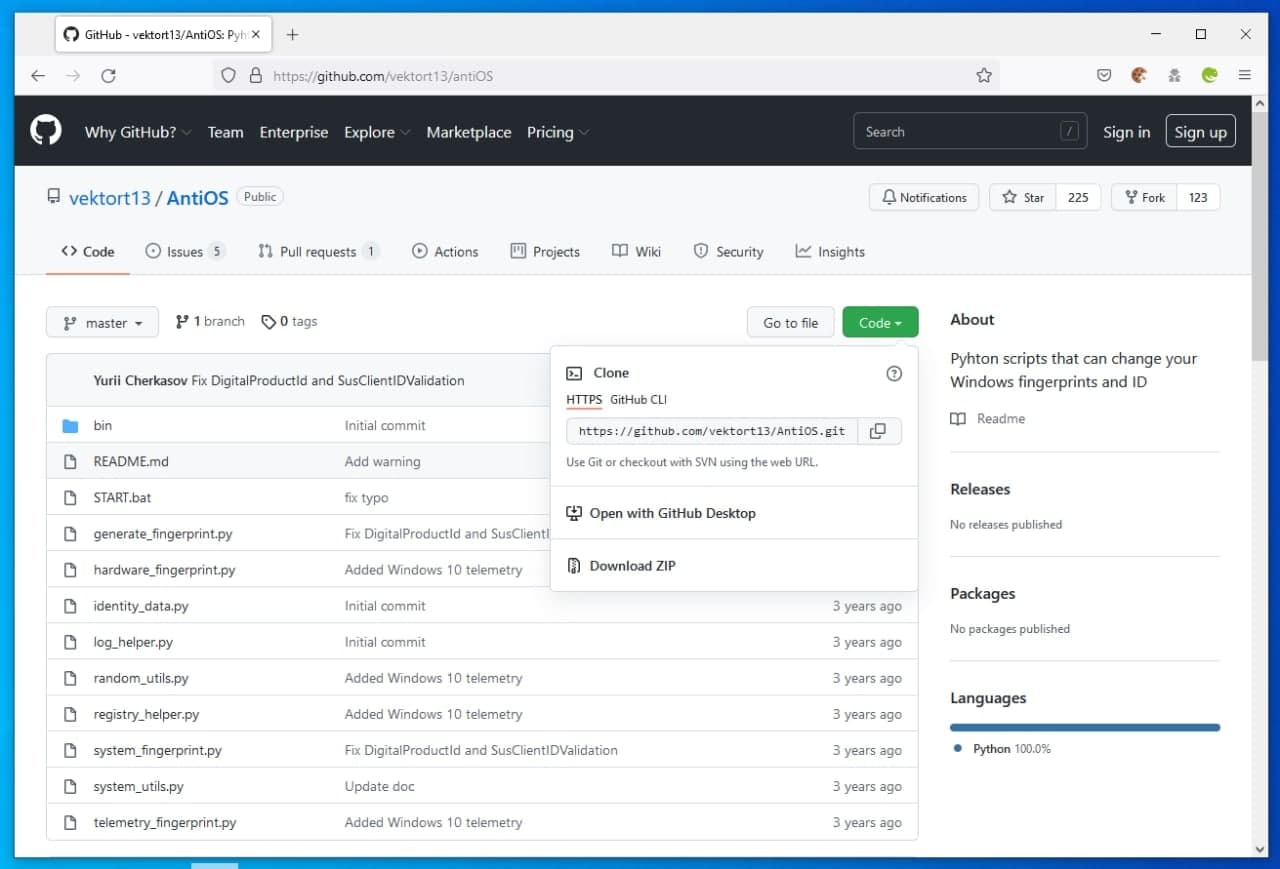This screenshot has height=869, width=1280.
Task: Expand the master branch dropdown
Action: click(102, 322)
